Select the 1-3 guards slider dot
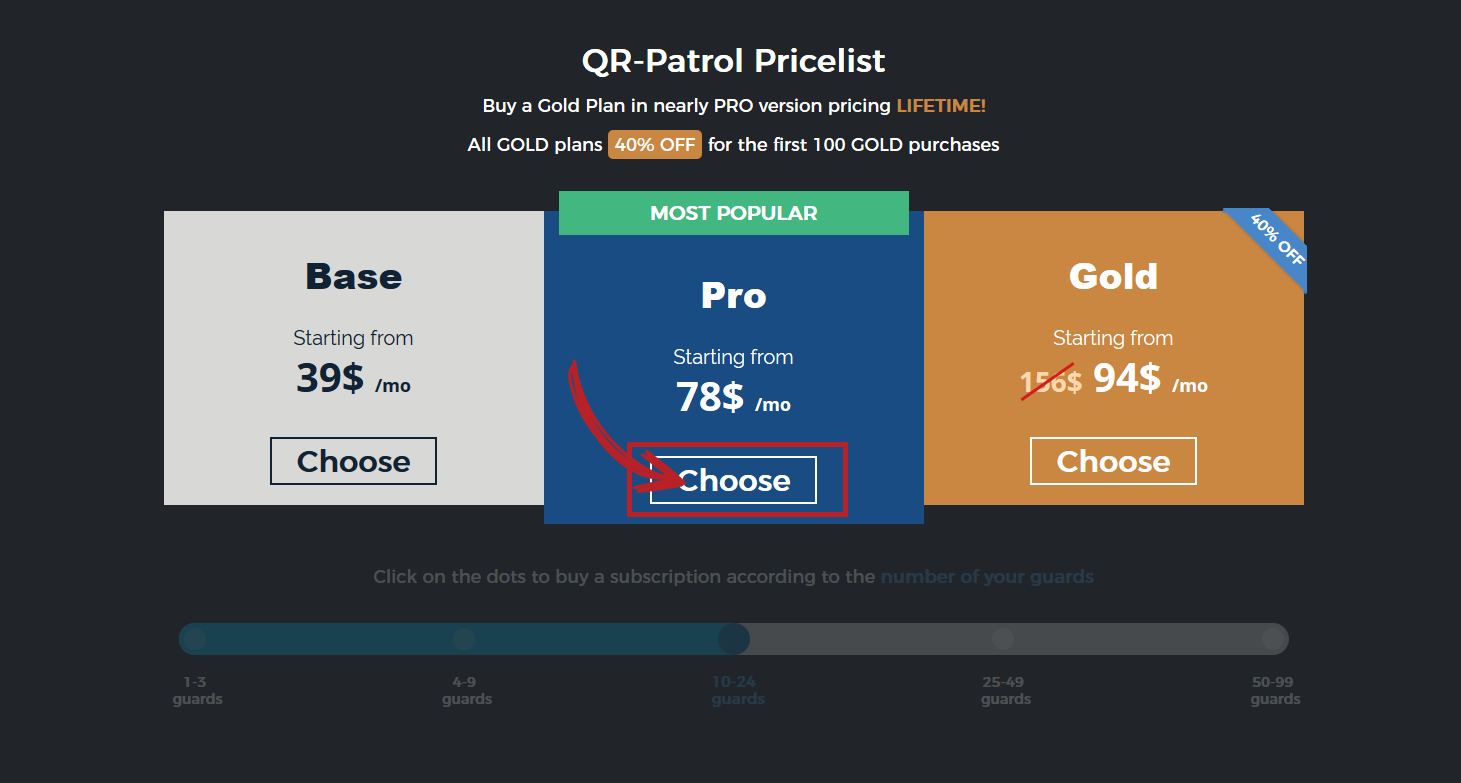Image resolution: width=1461 pixels, height=783 pixels. pyautogui.click(x=195, y=638)
